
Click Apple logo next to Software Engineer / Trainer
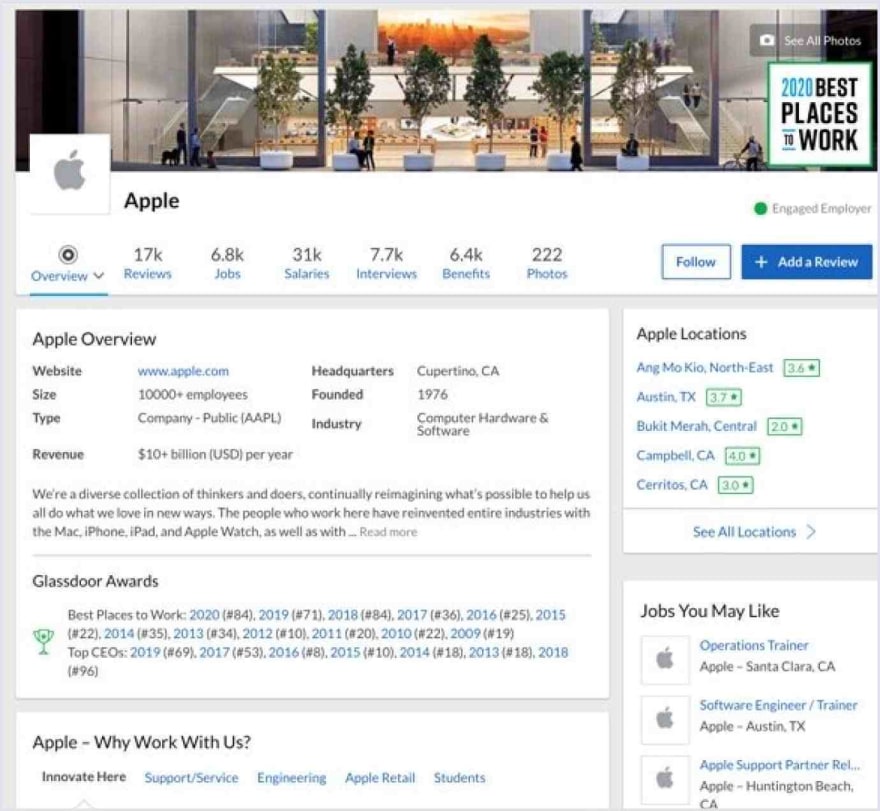pos(665,719)
